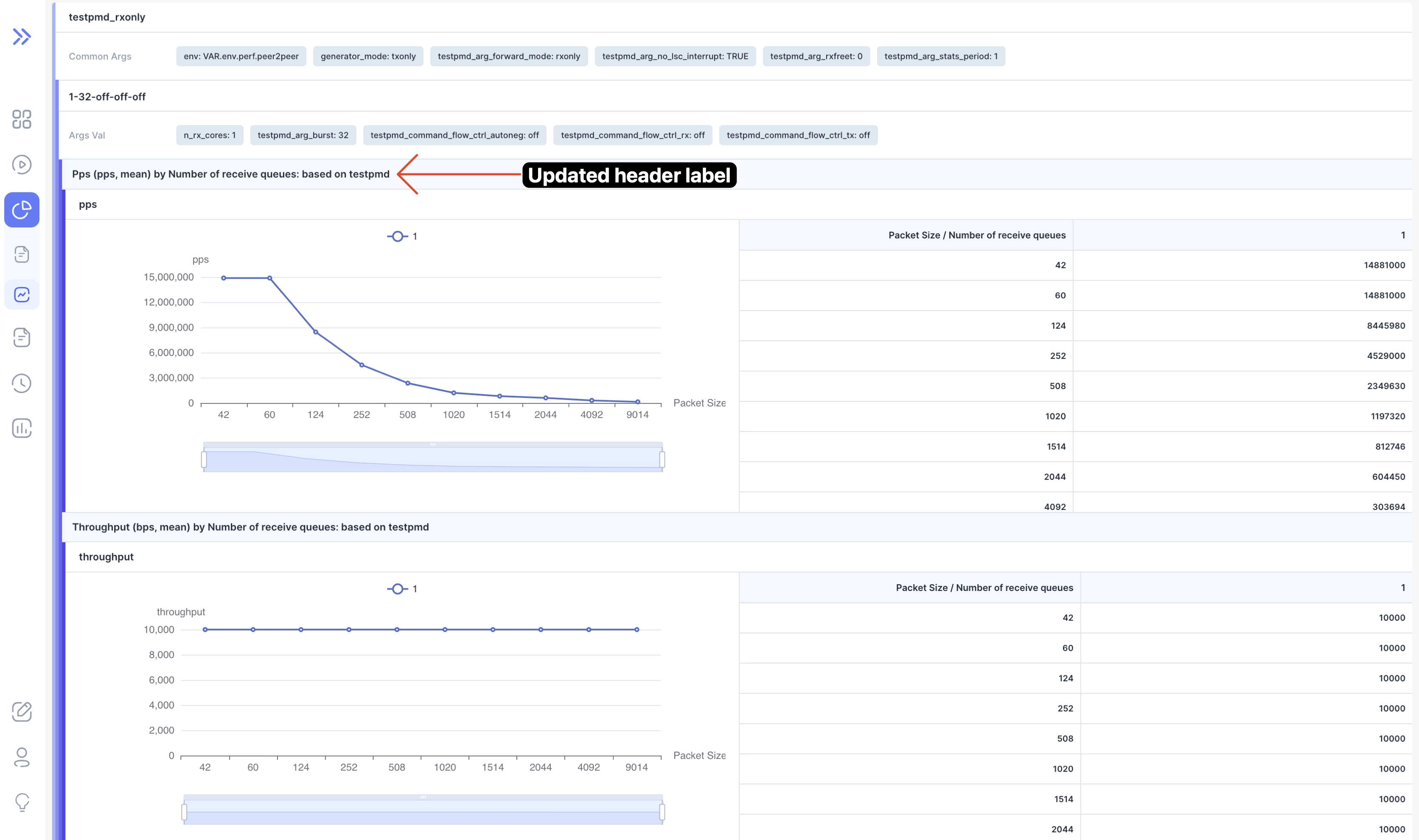The width and height of the screenshot is (1419, 840).
Task: Click the Throughput (bps, mean) section header
Action: [x=250, y=527]
